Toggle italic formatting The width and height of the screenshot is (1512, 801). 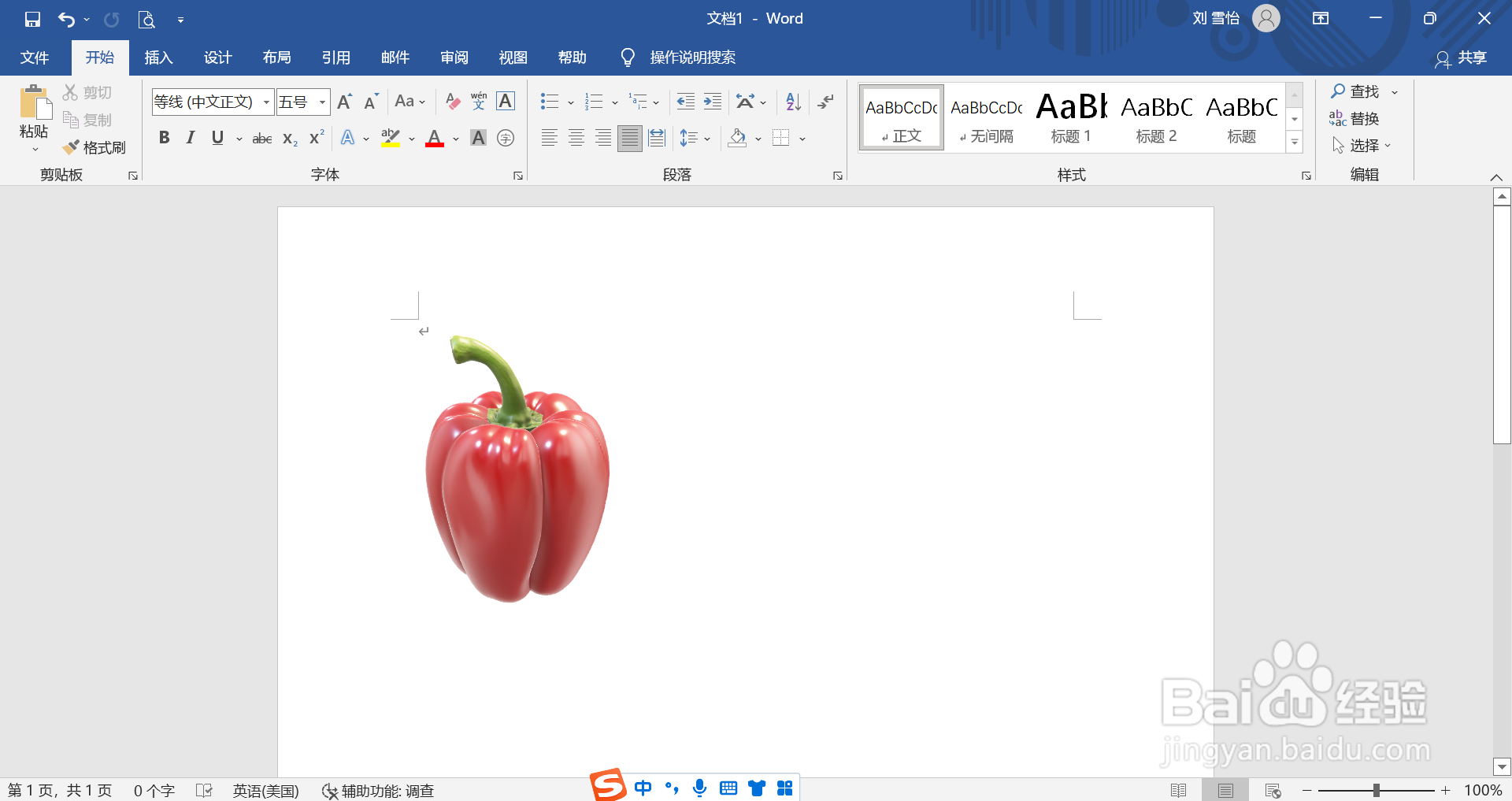pyautogui.click(x=190, y=138)
